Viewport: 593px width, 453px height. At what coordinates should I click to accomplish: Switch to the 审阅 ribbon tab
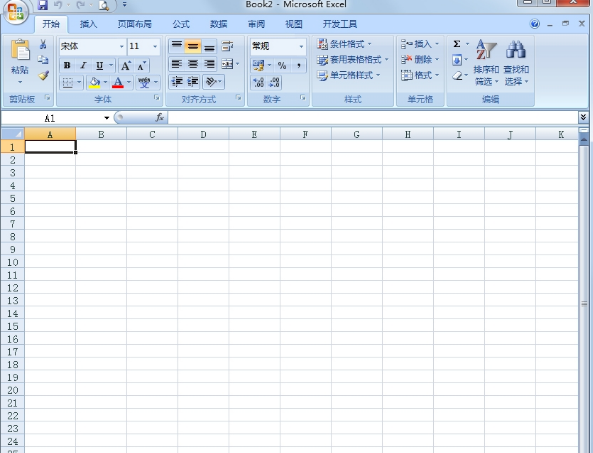coord(256,24)
